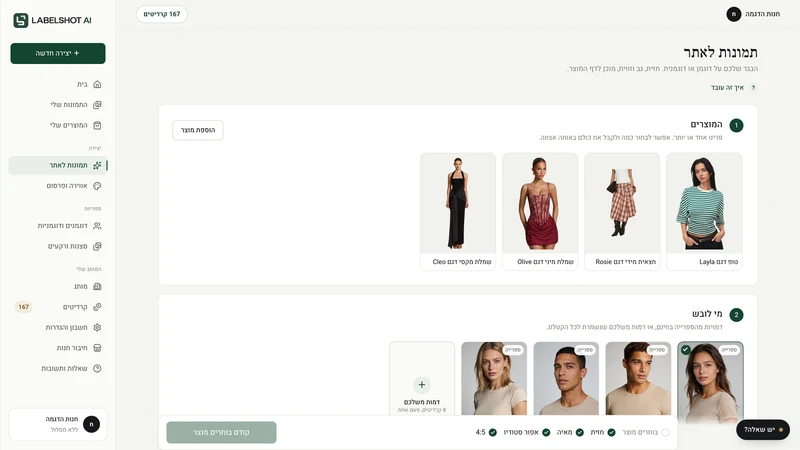Open חשבון והגדרות
This screenshot has height=450, width=800.
pos(58,327)
